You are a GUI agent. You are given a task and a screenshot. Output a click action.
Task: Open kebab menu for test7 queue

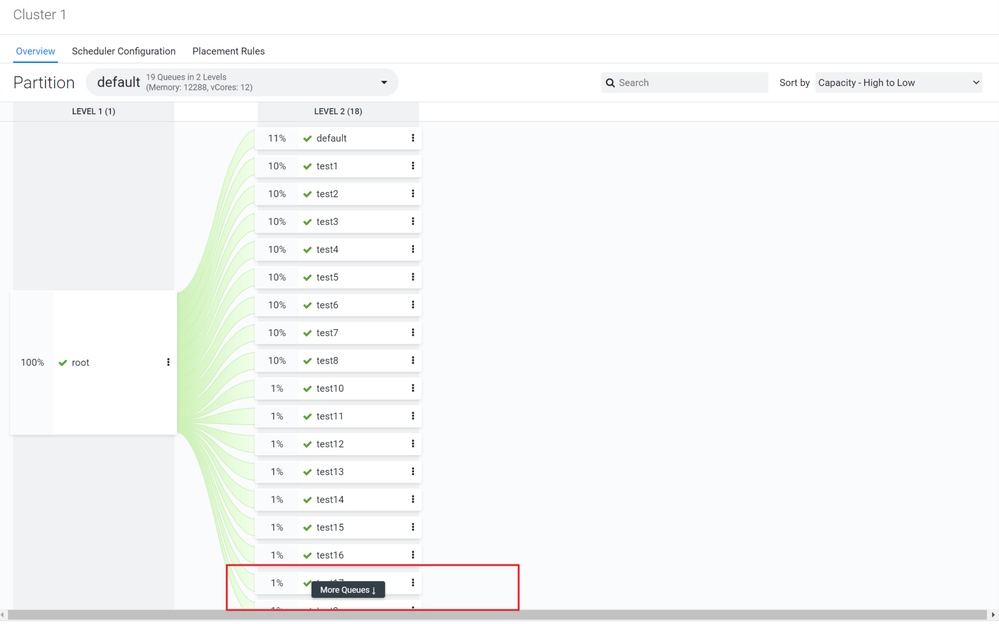click(413, 333)
